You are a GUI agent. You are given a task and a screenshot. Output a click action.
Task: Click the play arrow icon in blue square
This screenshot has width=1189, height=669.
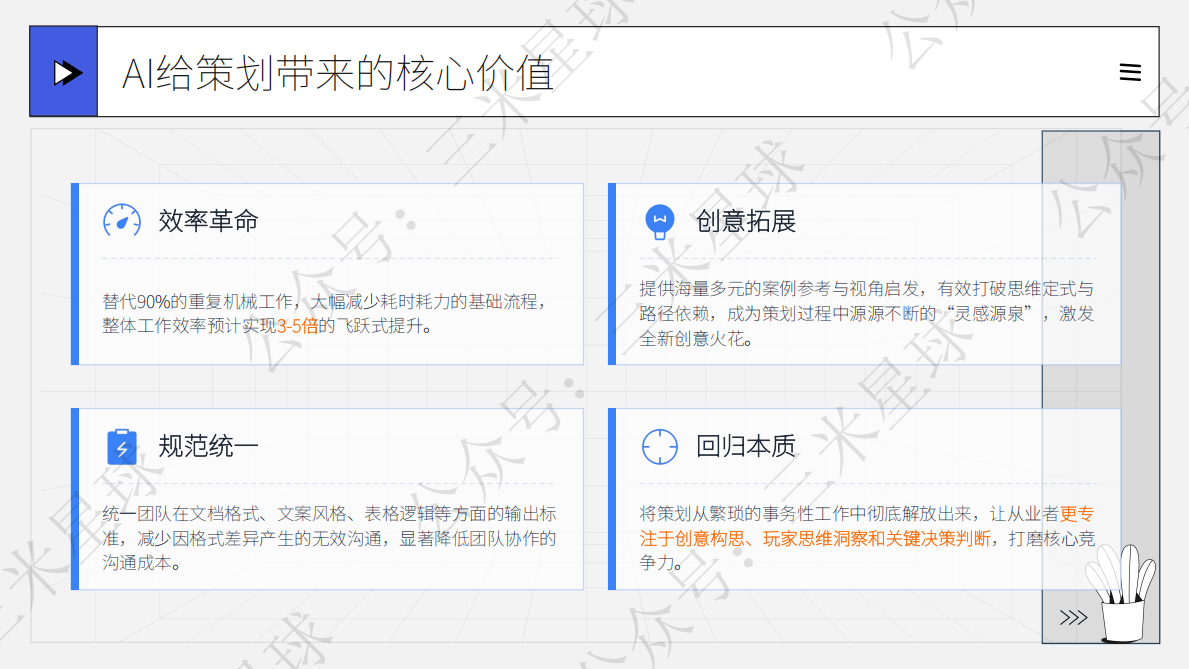[67, 73]
